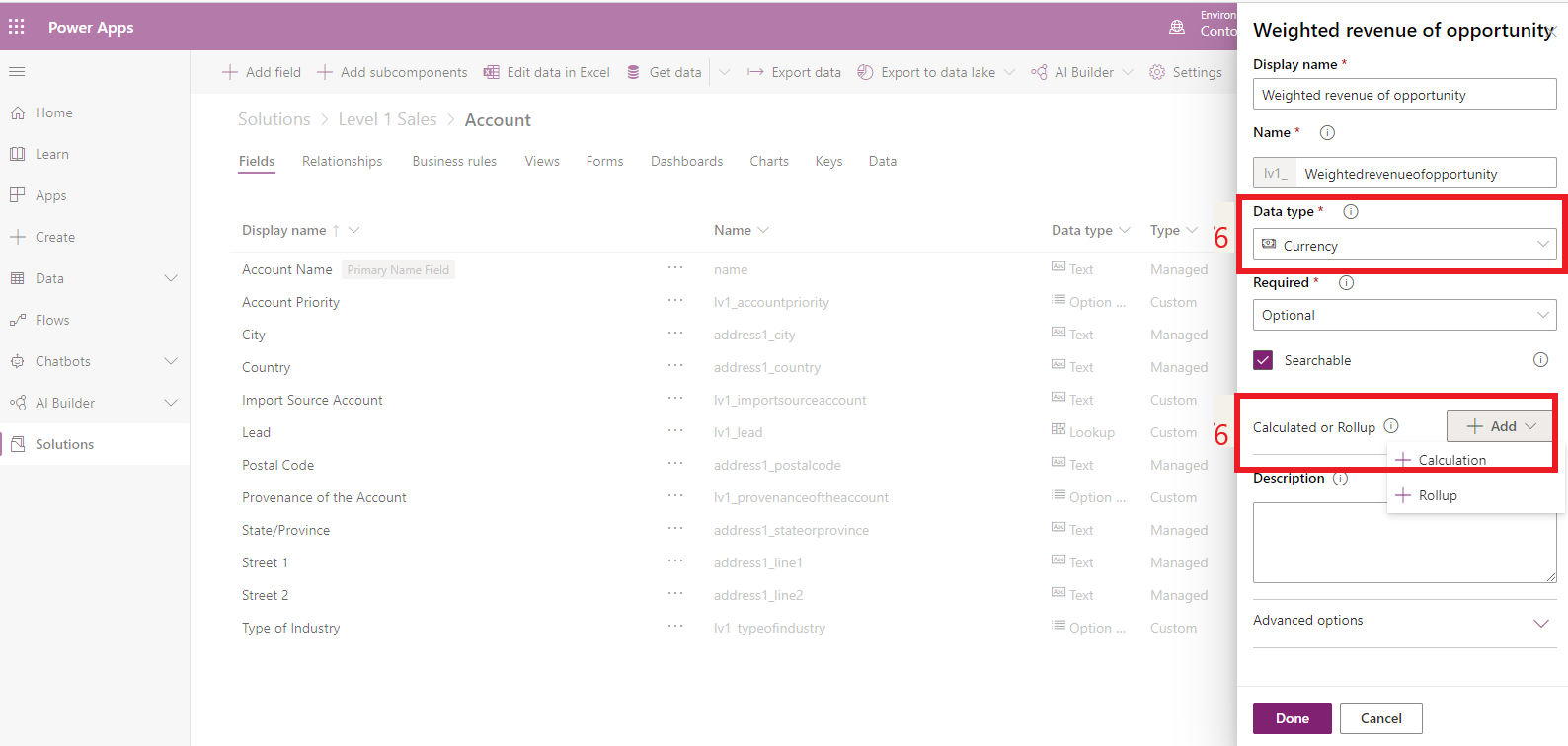This screenshot has height=746, width=1568.
Task: Click the Done button
Action: [1292, 718]
